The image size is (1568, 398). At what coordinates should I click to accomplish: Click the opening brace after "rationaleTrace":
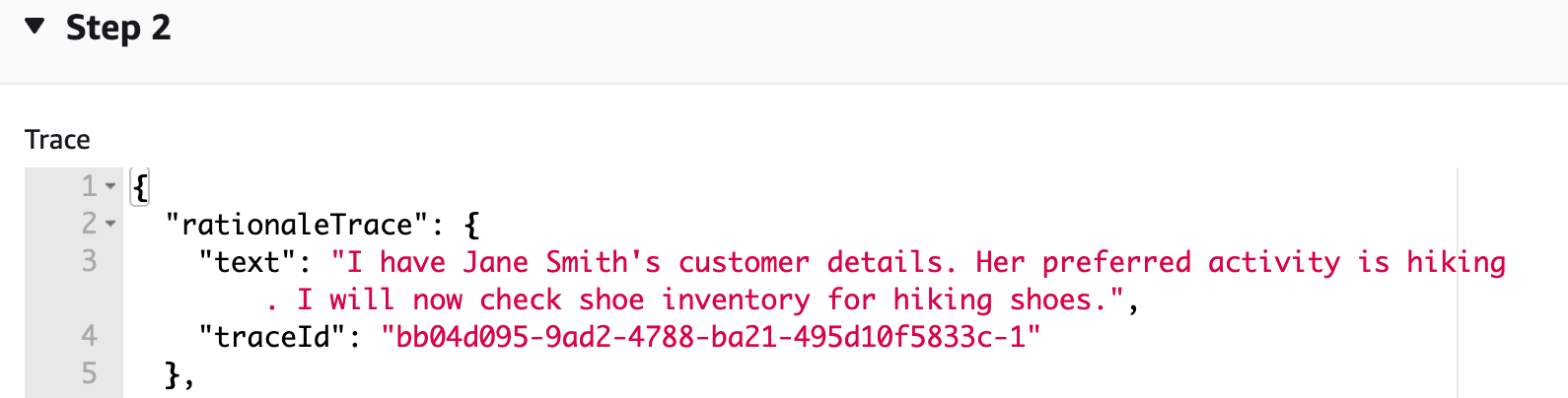click(471, 225)
